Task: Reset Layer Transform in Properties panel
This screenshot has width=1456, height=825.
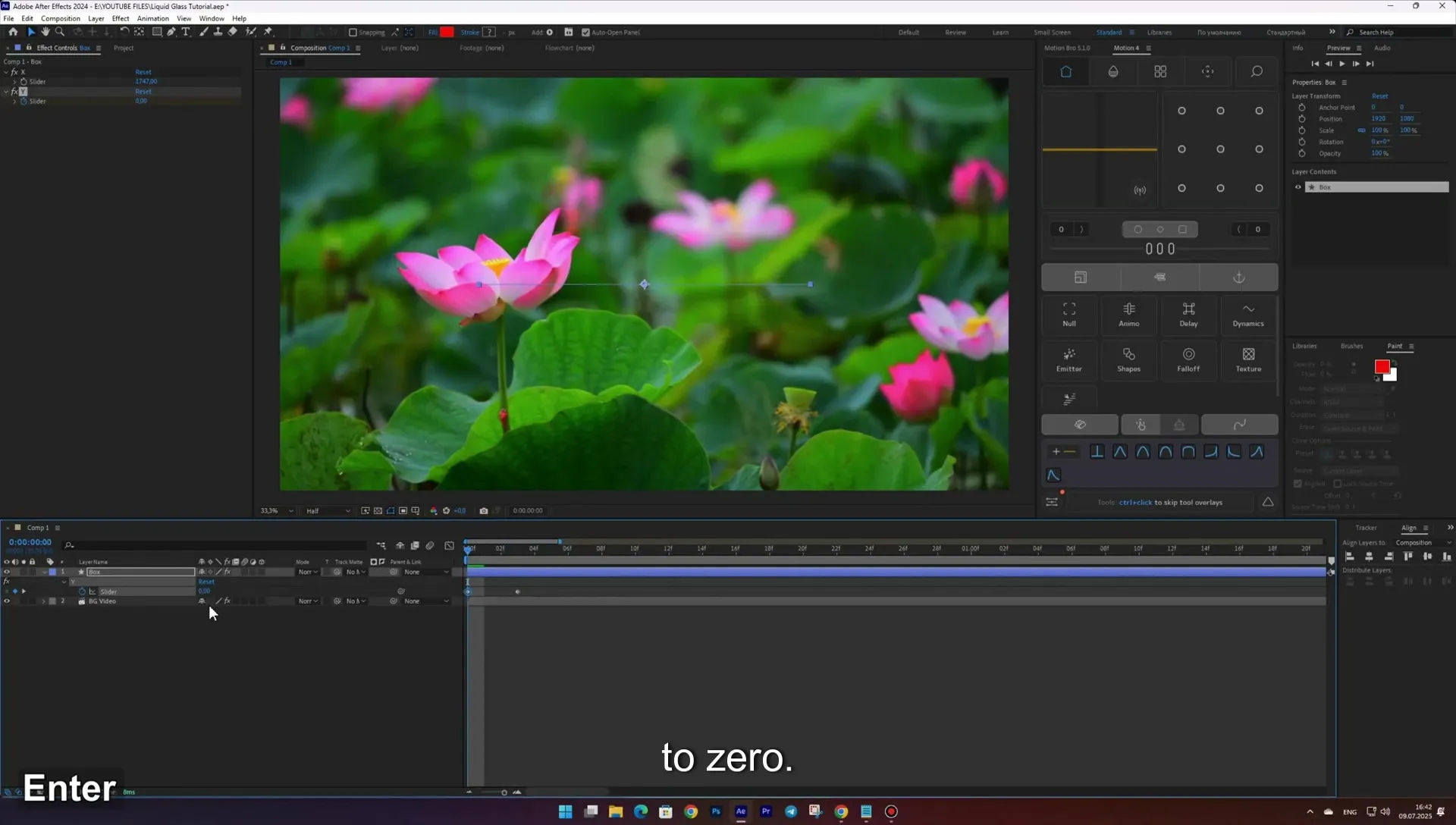Action: (1379, 96)
